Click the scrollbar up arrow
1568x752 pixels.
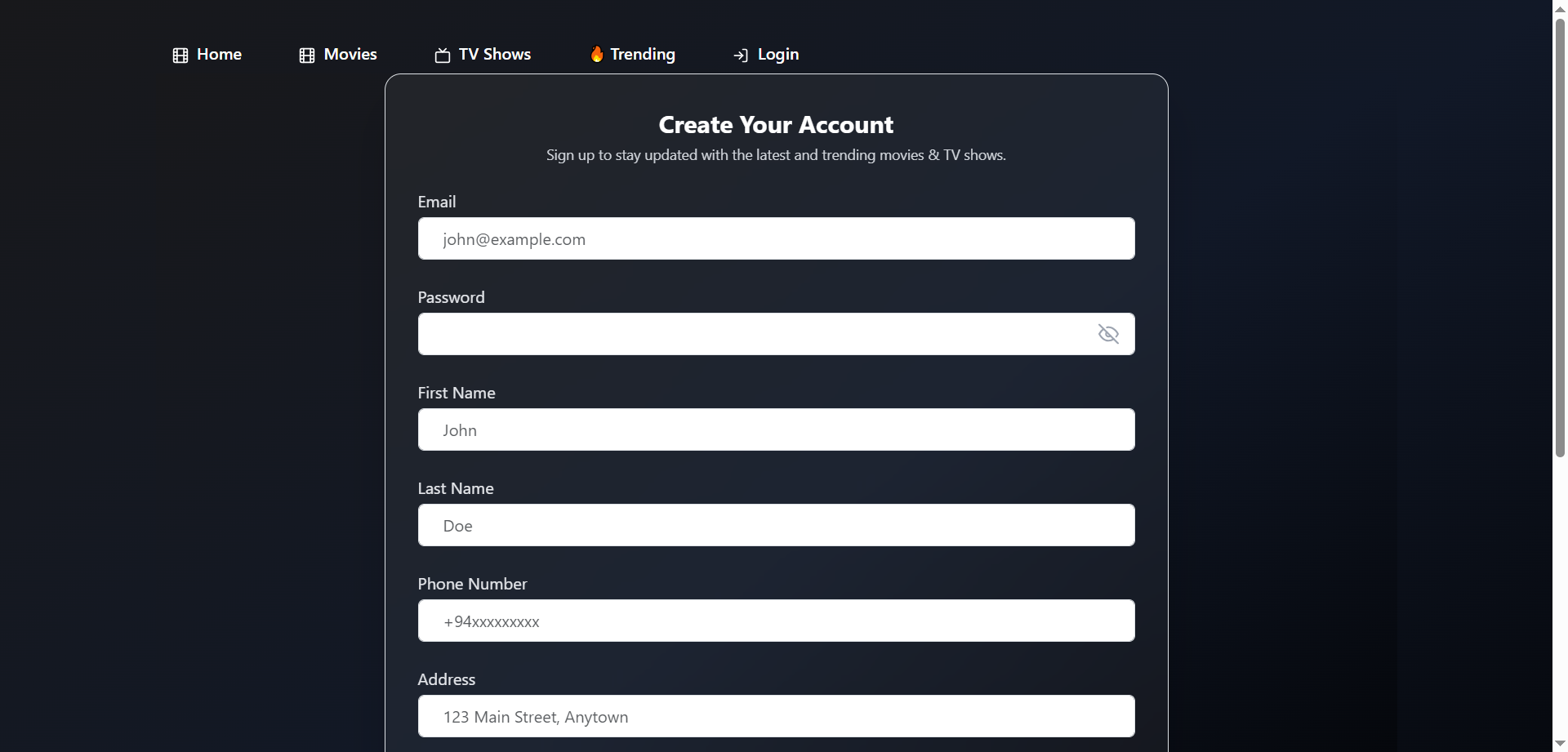tap(1560, 7)
